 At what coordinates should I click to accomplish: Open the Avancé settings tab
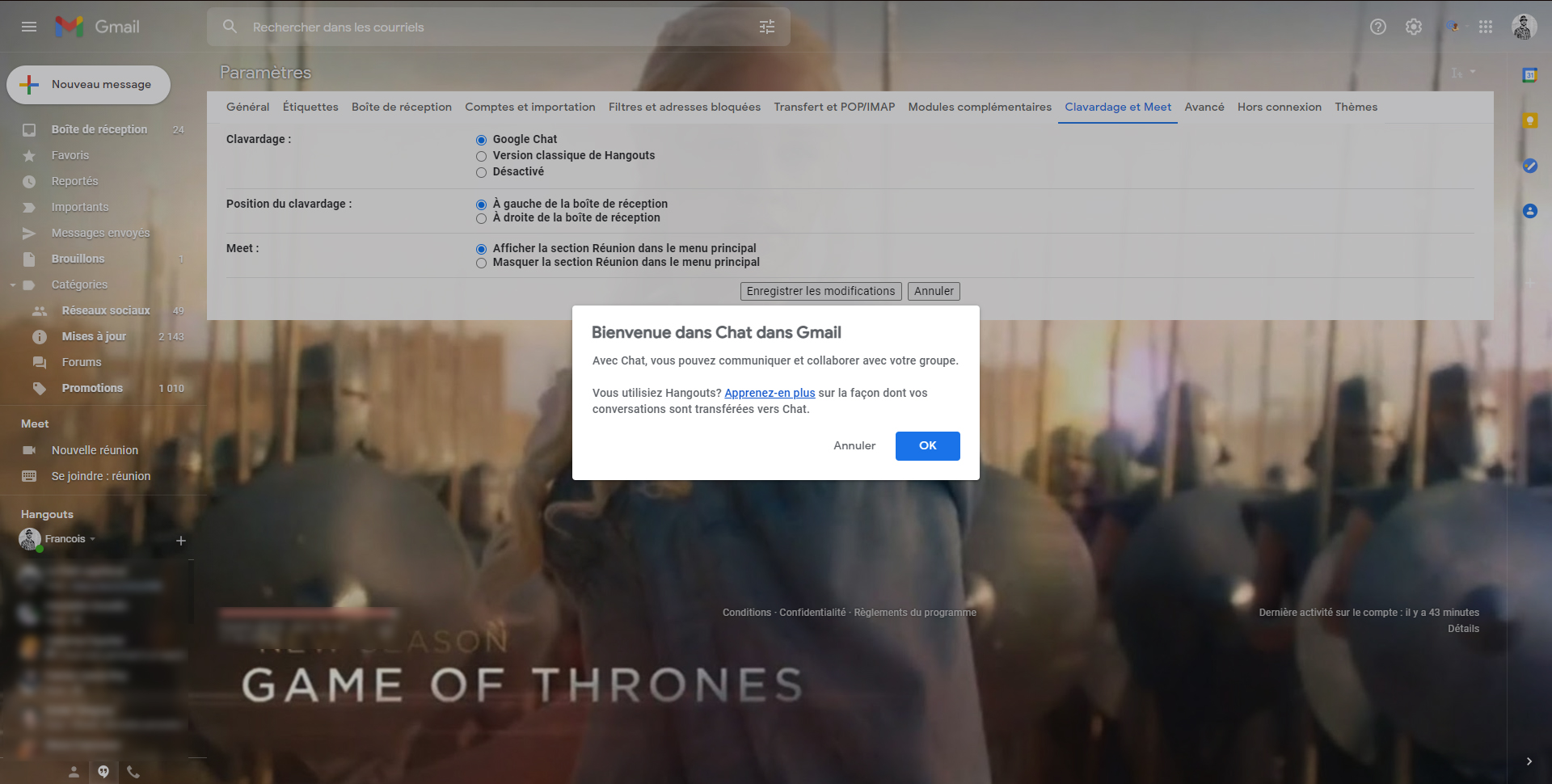click(x=1204, y=107)
